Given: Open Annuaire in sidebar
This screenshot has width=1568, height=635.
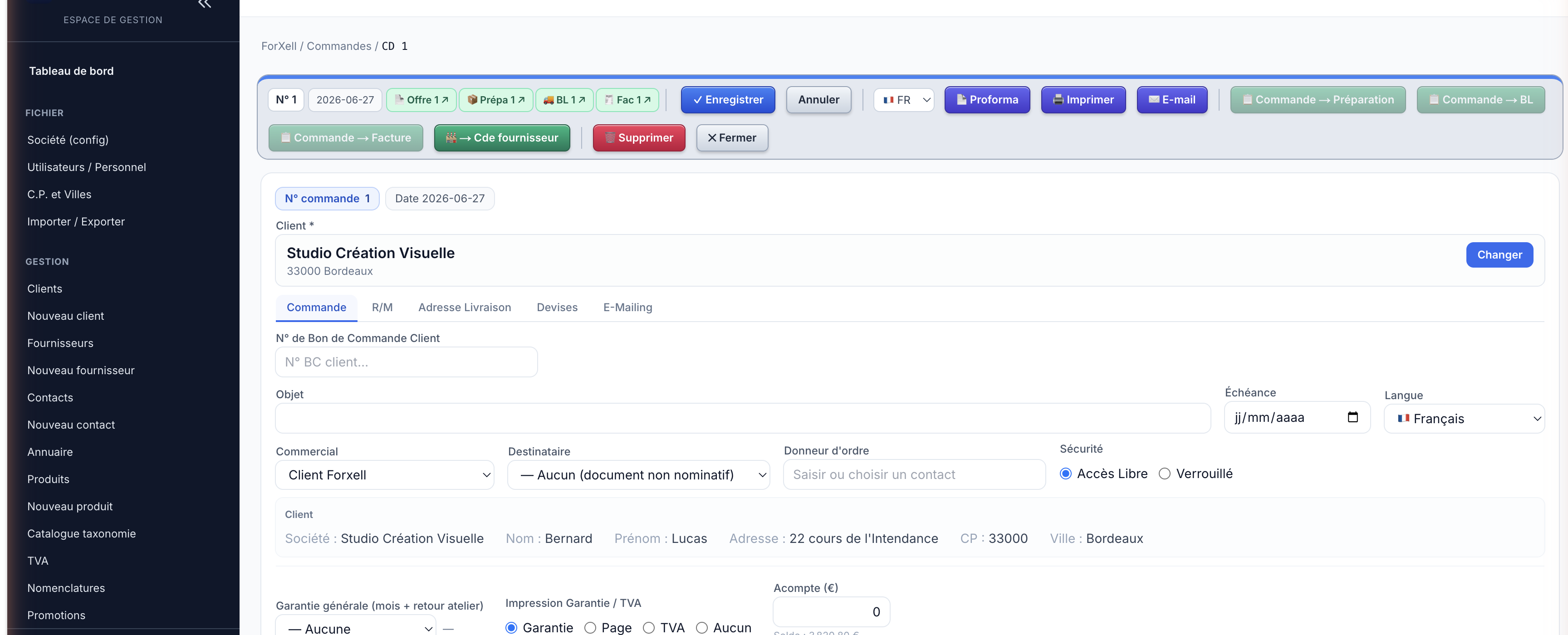Looking at the screenshot, I should tap(50, 453).
